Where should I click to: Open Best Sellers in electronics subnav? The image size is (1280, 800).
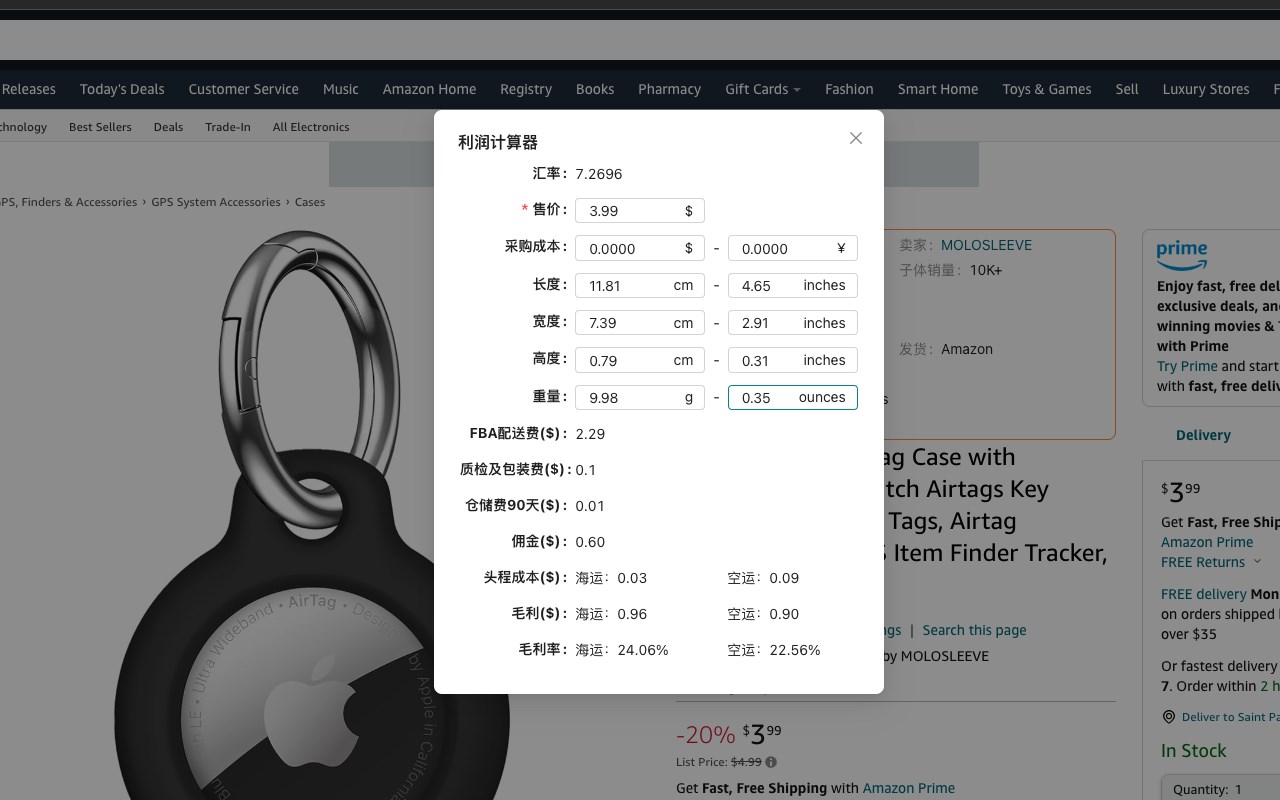100,127
